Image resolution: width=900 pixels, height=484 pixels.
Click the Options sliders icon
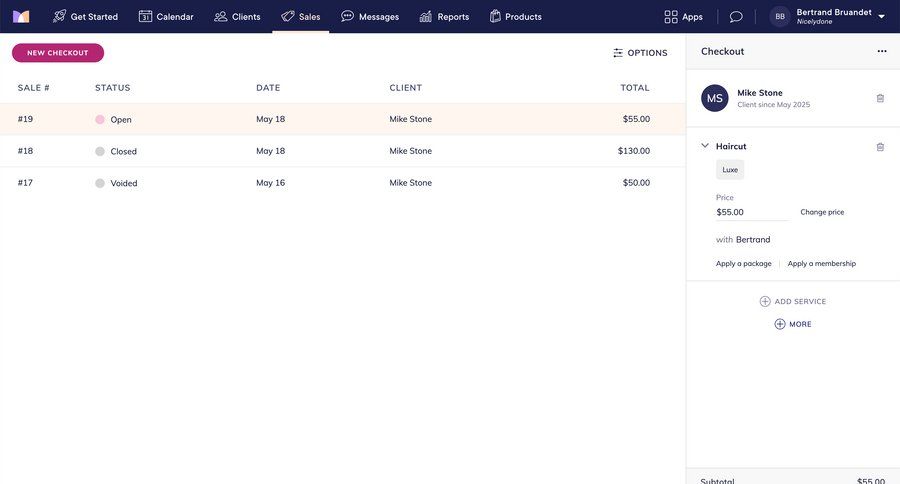(x=618, y=53)
